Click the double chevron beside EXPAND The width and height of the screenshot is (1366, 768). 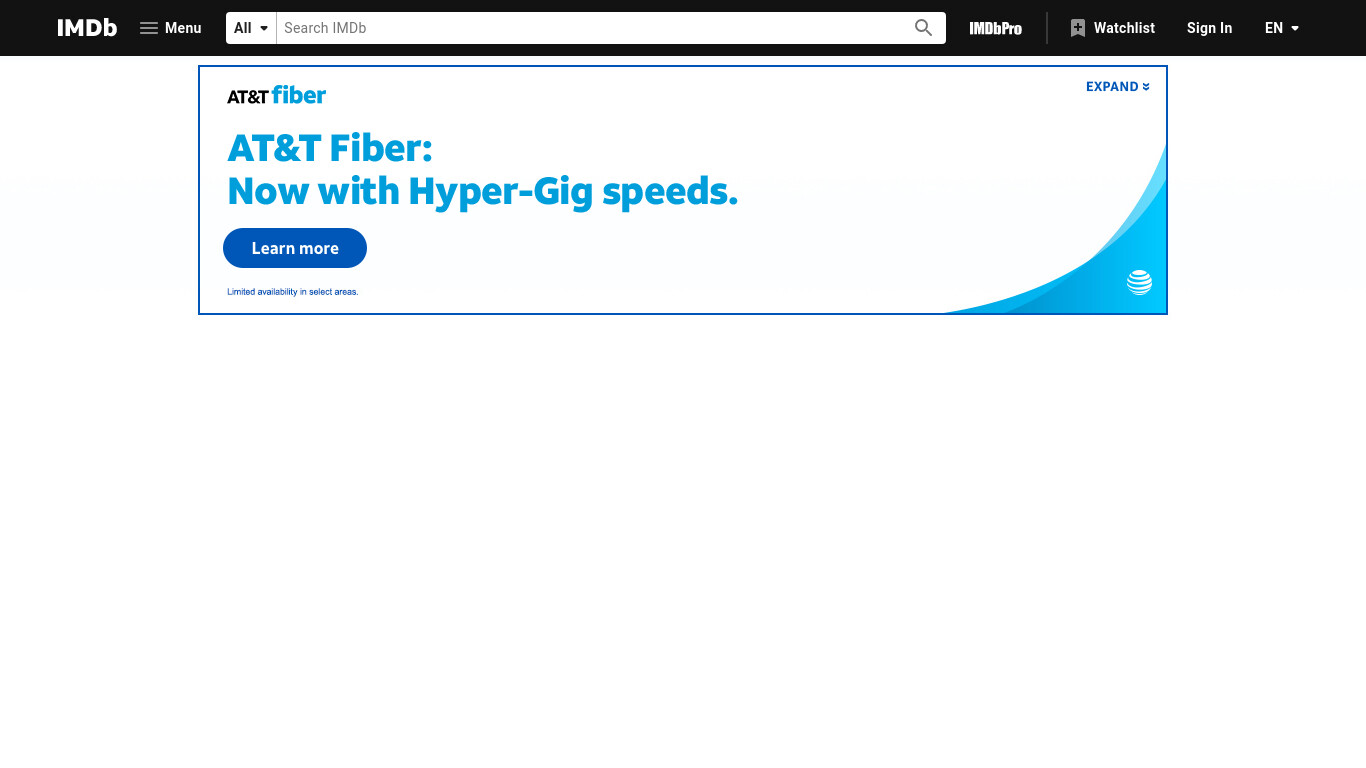click(1146, 87)
